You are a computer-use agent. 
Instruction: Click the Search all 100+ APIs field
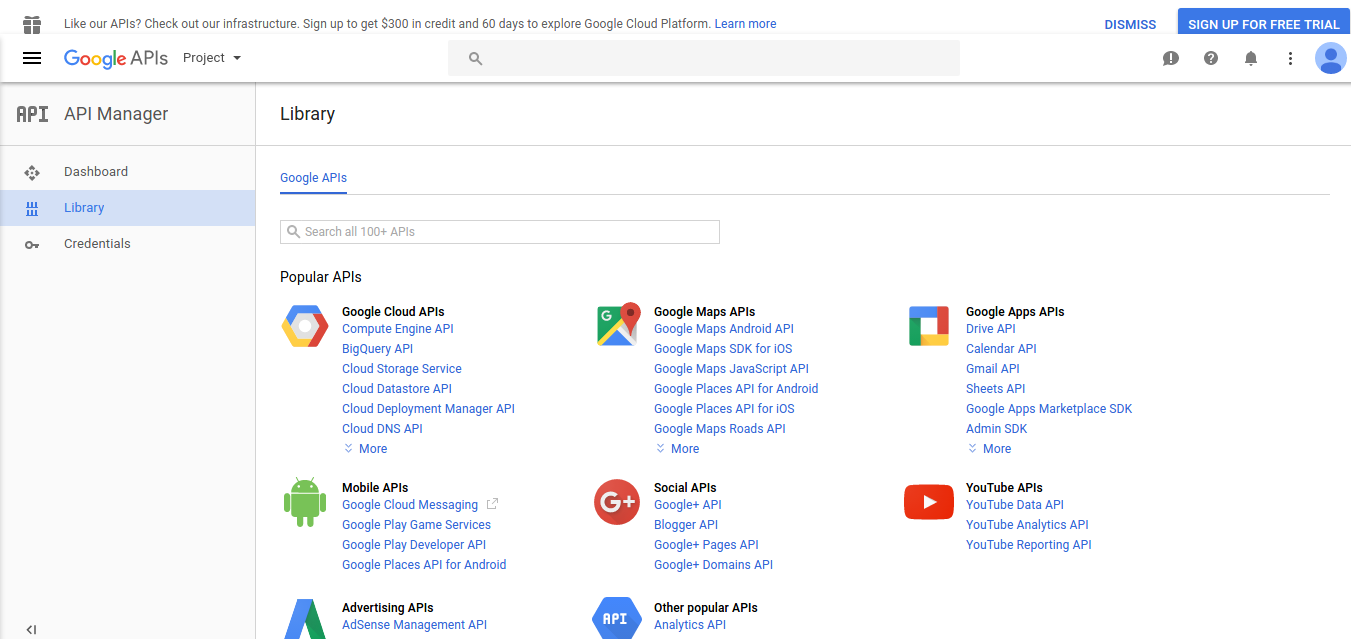pos(500,232)
